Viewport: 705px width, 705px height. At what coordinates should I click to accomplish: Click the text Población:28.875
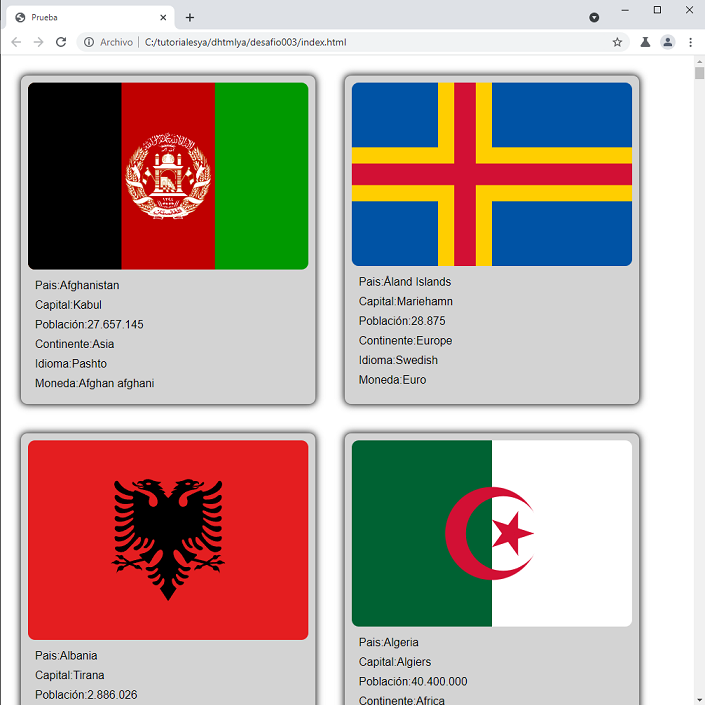click(402, 321)
